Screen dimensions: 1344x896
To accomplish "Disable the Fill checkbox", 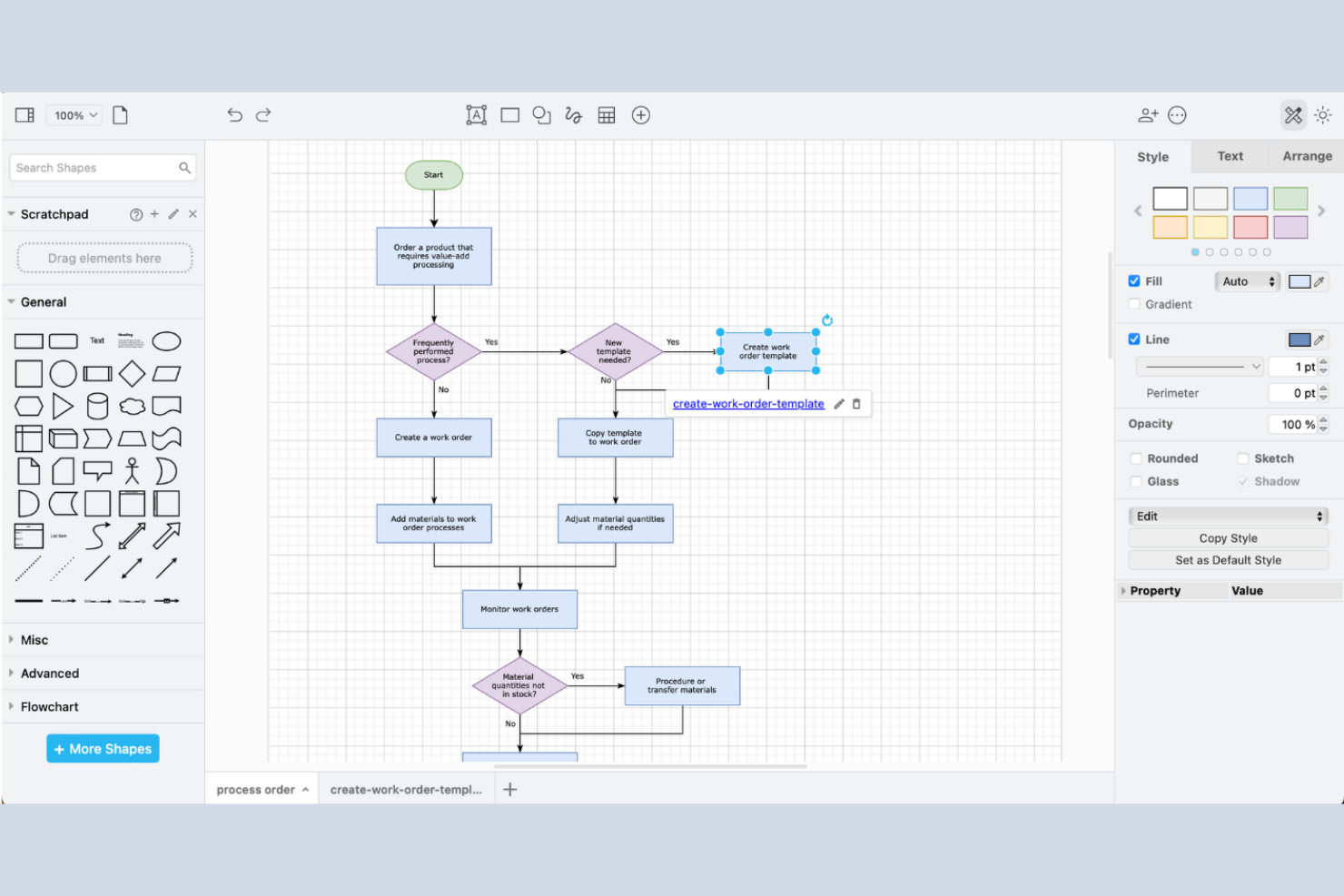I will 1133,281.
